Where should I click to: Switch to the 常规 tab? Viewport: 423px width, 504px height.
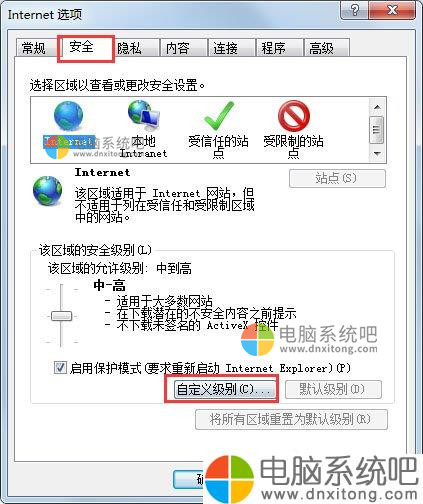[x=34, y=48]
